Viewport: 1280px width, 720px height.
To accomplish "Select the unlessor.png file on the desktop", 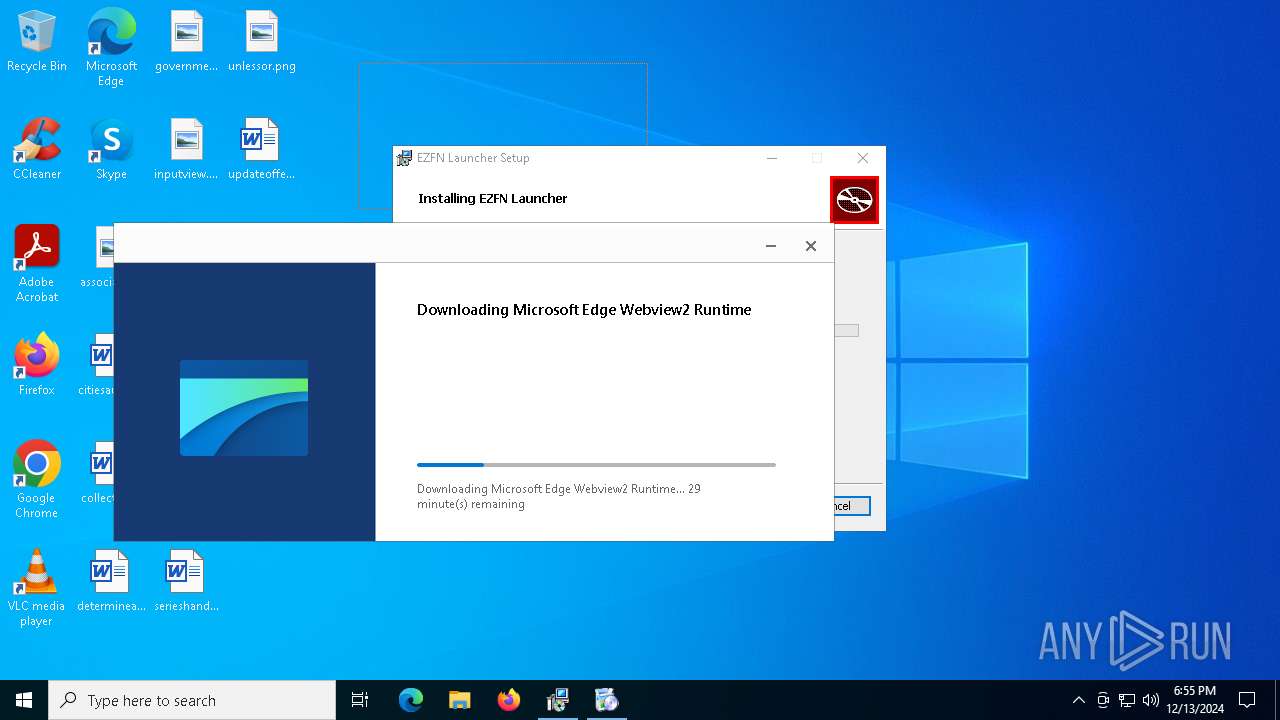I will click(261, 42).
